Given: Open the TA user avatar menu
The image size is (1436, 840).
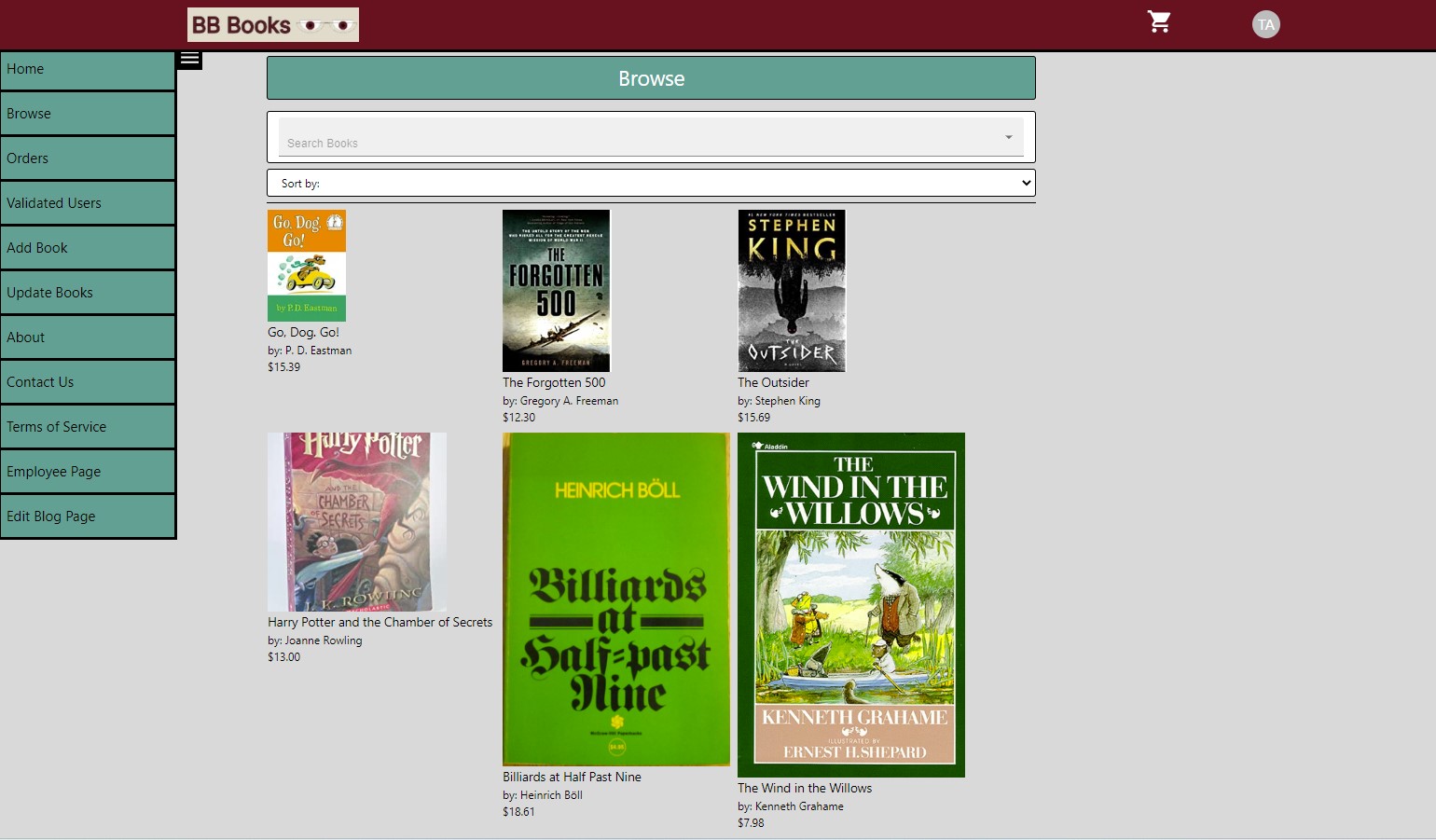Looking at the screenshot, I should tap(1266, 24).
